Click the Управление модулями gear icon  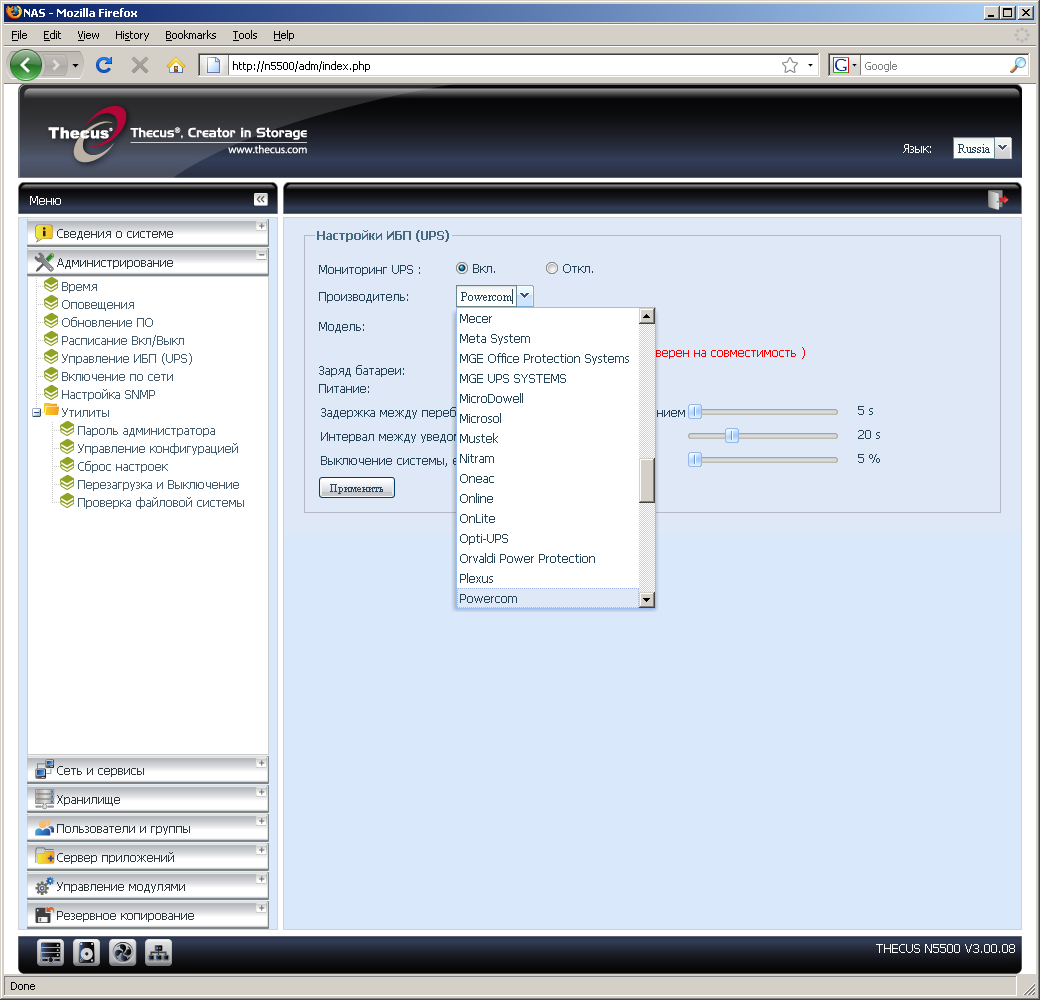[44, 885]
